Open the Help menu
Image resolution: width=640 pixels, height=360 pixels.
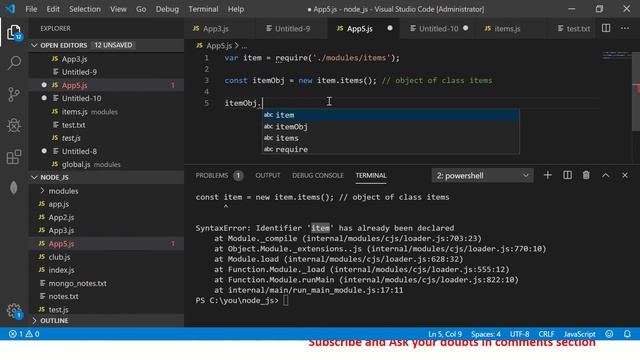click(236, 9)
